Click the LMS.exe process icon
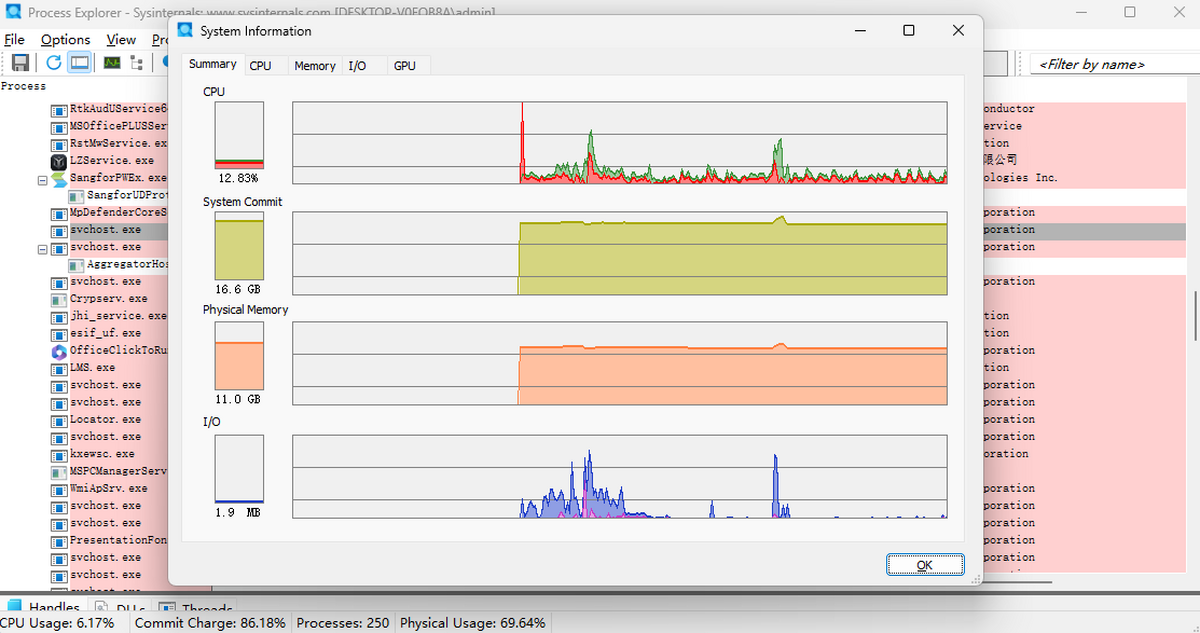 58,368
